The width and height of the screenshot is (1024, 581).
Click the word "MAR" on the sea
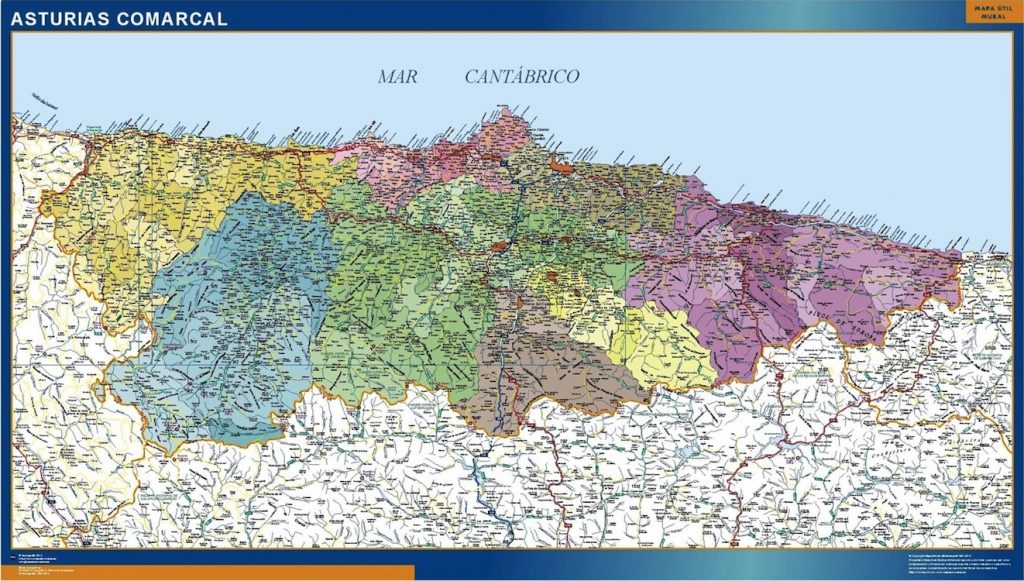(398, 77)
